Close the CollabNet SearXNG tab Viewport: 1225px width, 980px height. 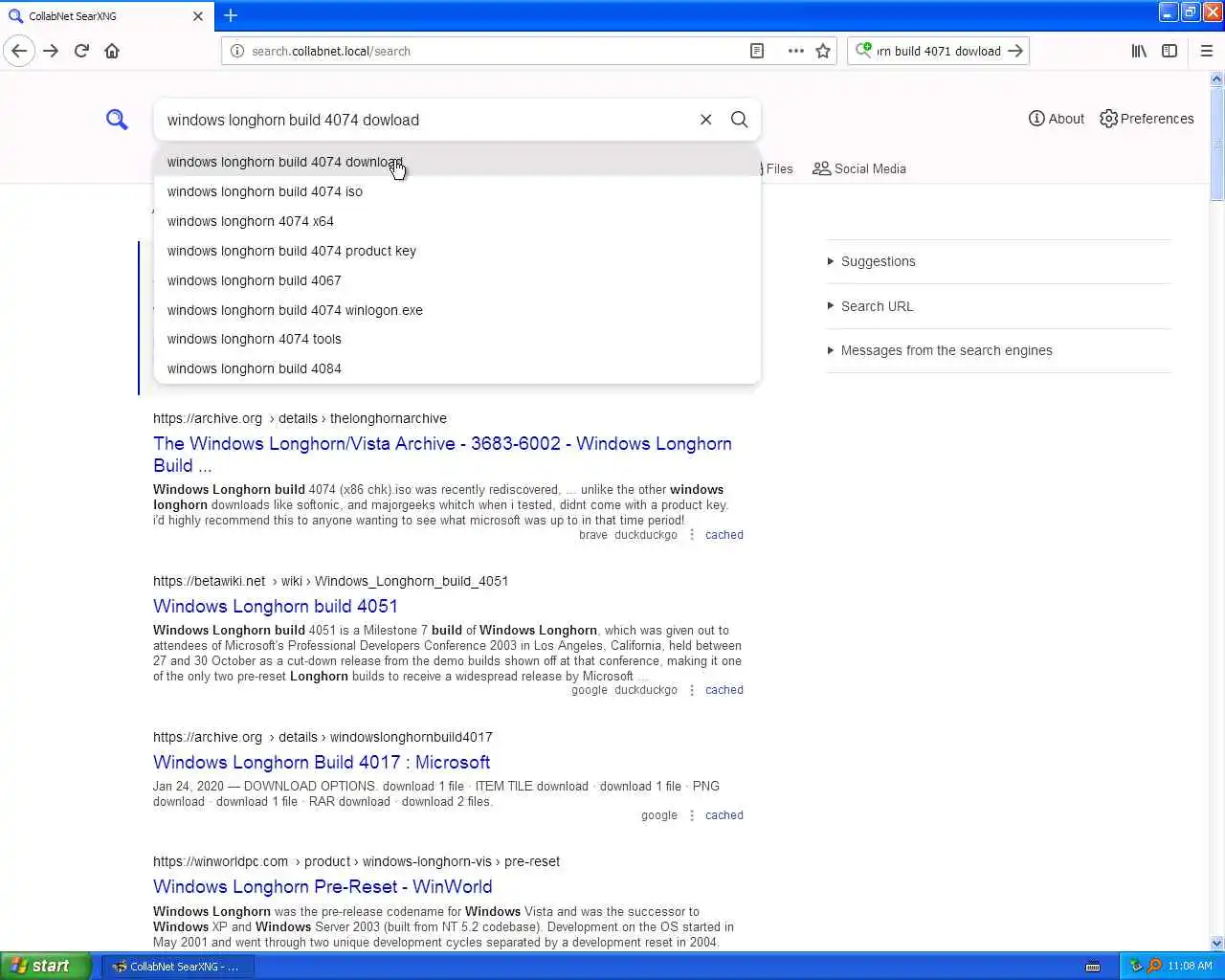(x=197, y=16)
